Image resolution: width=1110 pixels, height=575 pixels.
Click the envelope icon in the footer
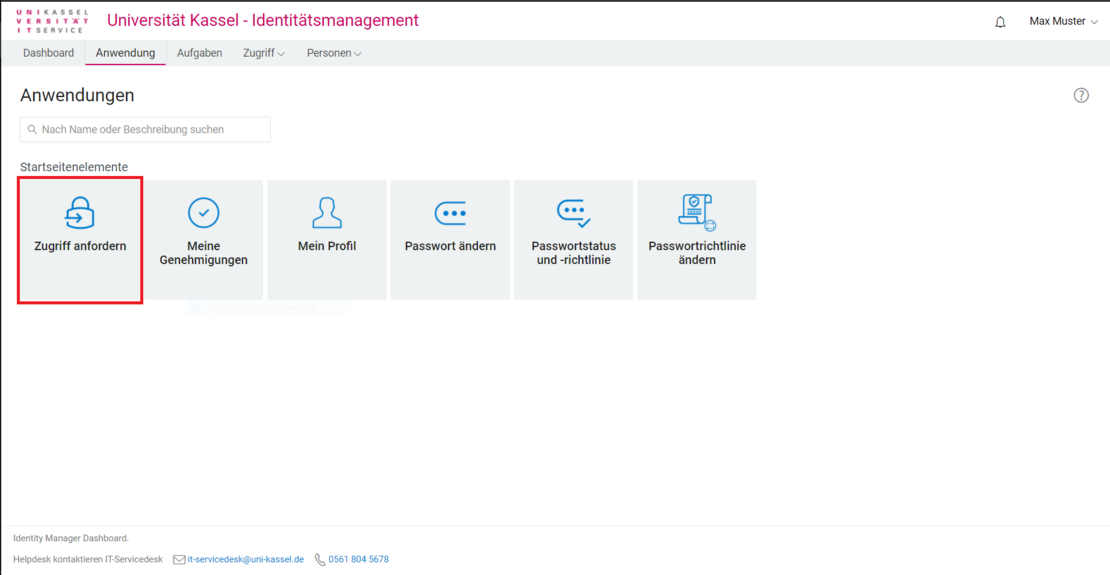click(x=179, y=560)
